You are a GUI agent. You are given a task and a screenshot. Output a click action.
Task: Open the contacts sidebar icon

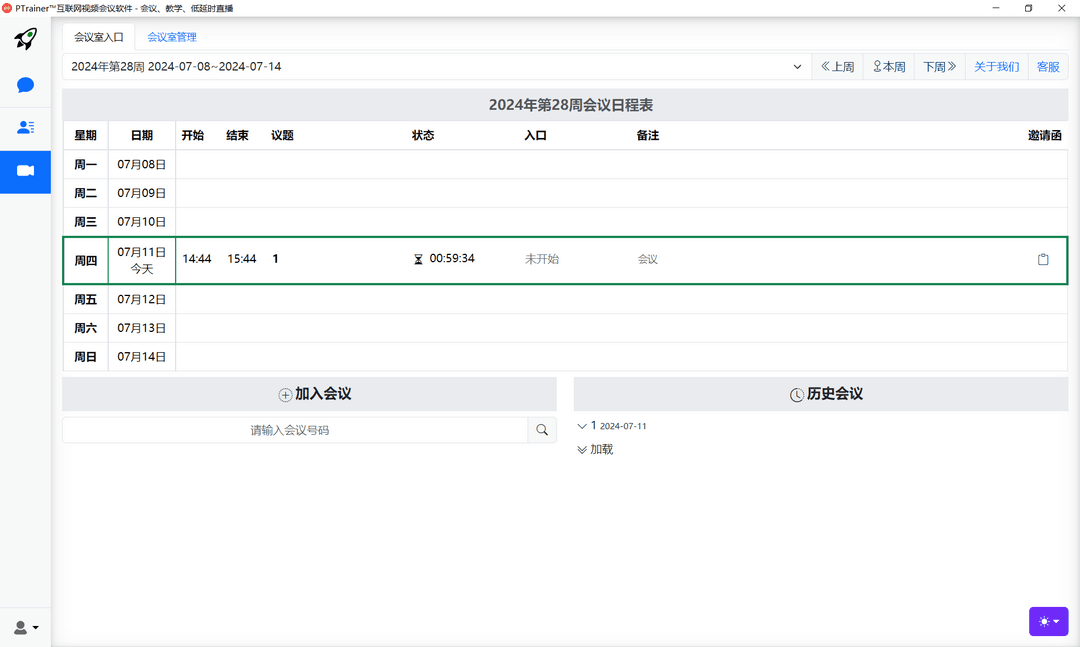coord(25,127)
